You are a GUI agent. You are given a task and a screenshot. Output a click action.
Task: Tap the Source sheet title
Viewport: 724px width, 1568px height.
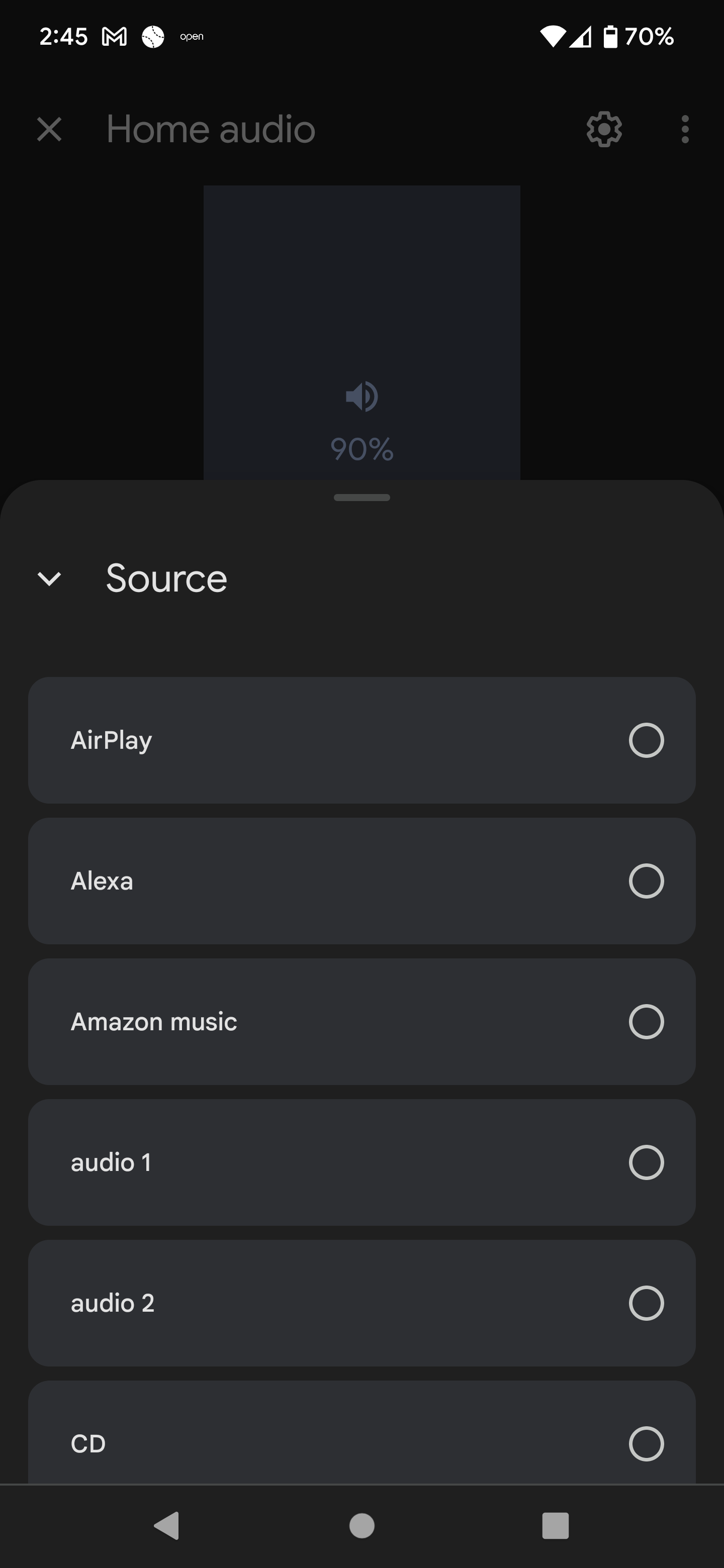(x=166, y=578)
